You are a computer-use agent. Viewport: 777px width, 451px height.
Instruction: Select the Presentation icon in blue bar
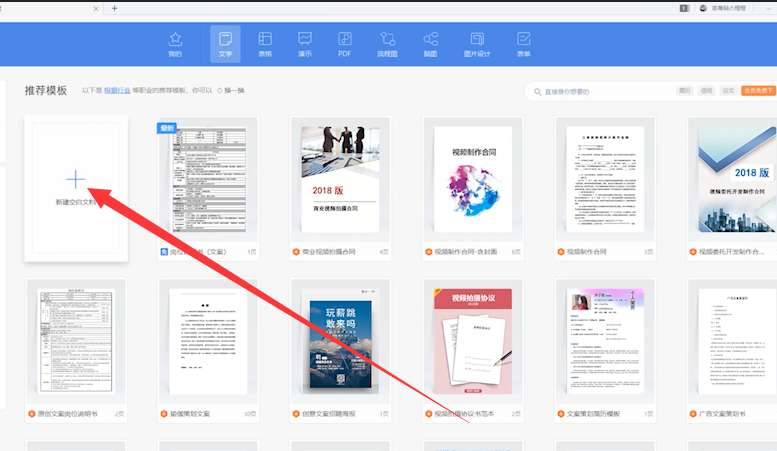(305, 45)
